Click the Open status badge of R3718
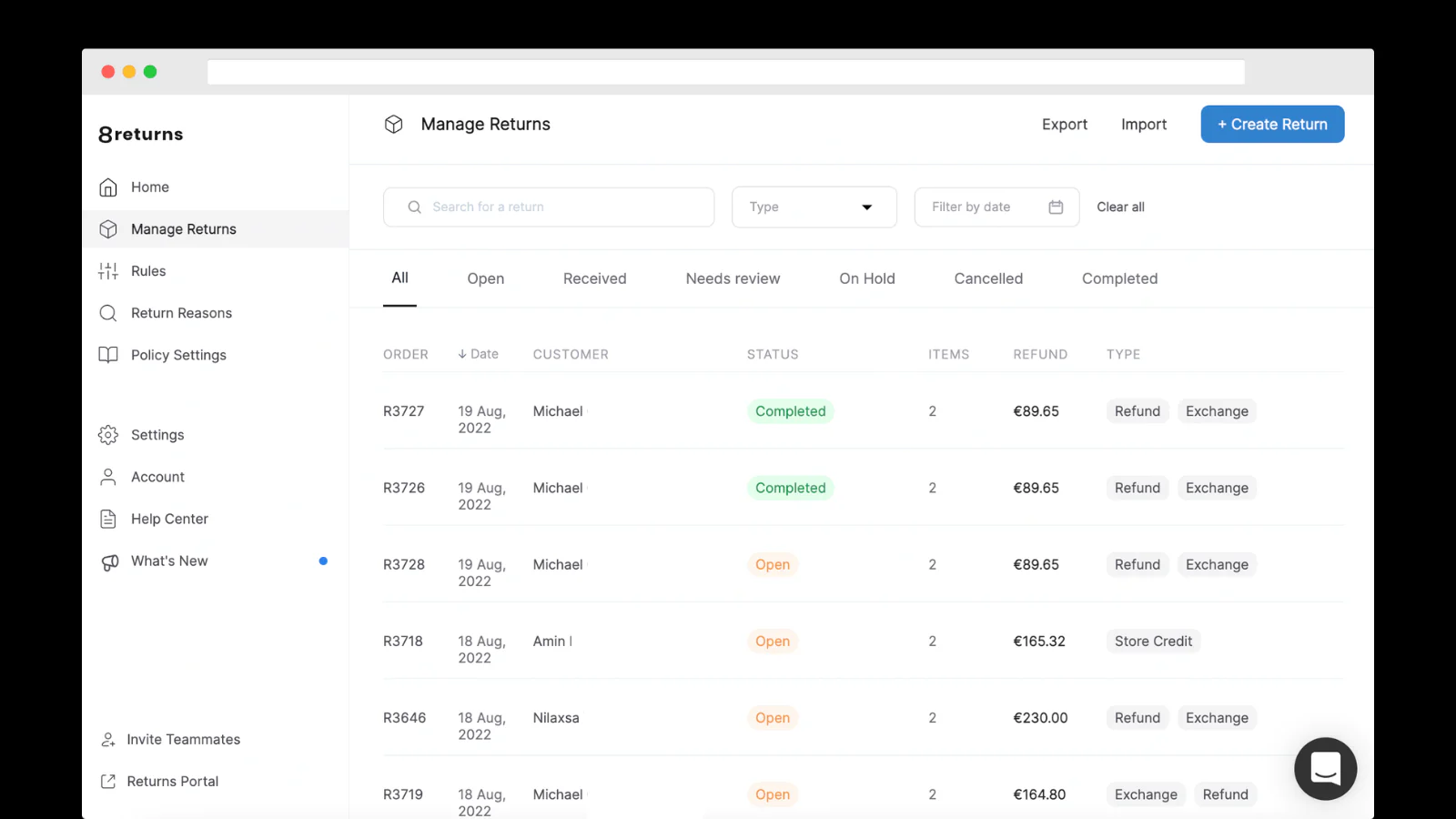Screen dimensions: 1456x819 [x=773, y=642]
